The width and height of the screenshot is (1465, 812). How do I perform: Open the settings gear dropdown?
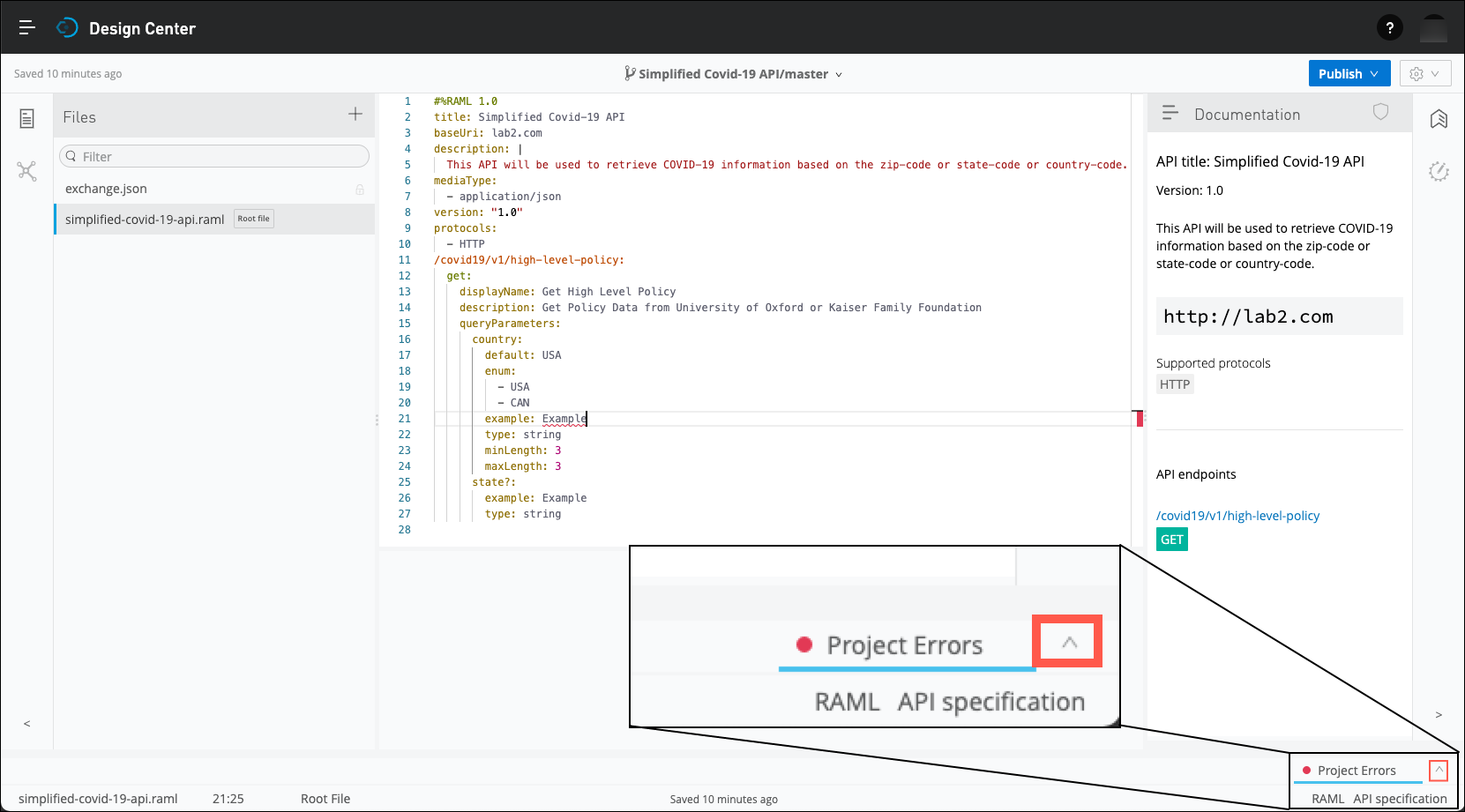tap(1425, 73)
